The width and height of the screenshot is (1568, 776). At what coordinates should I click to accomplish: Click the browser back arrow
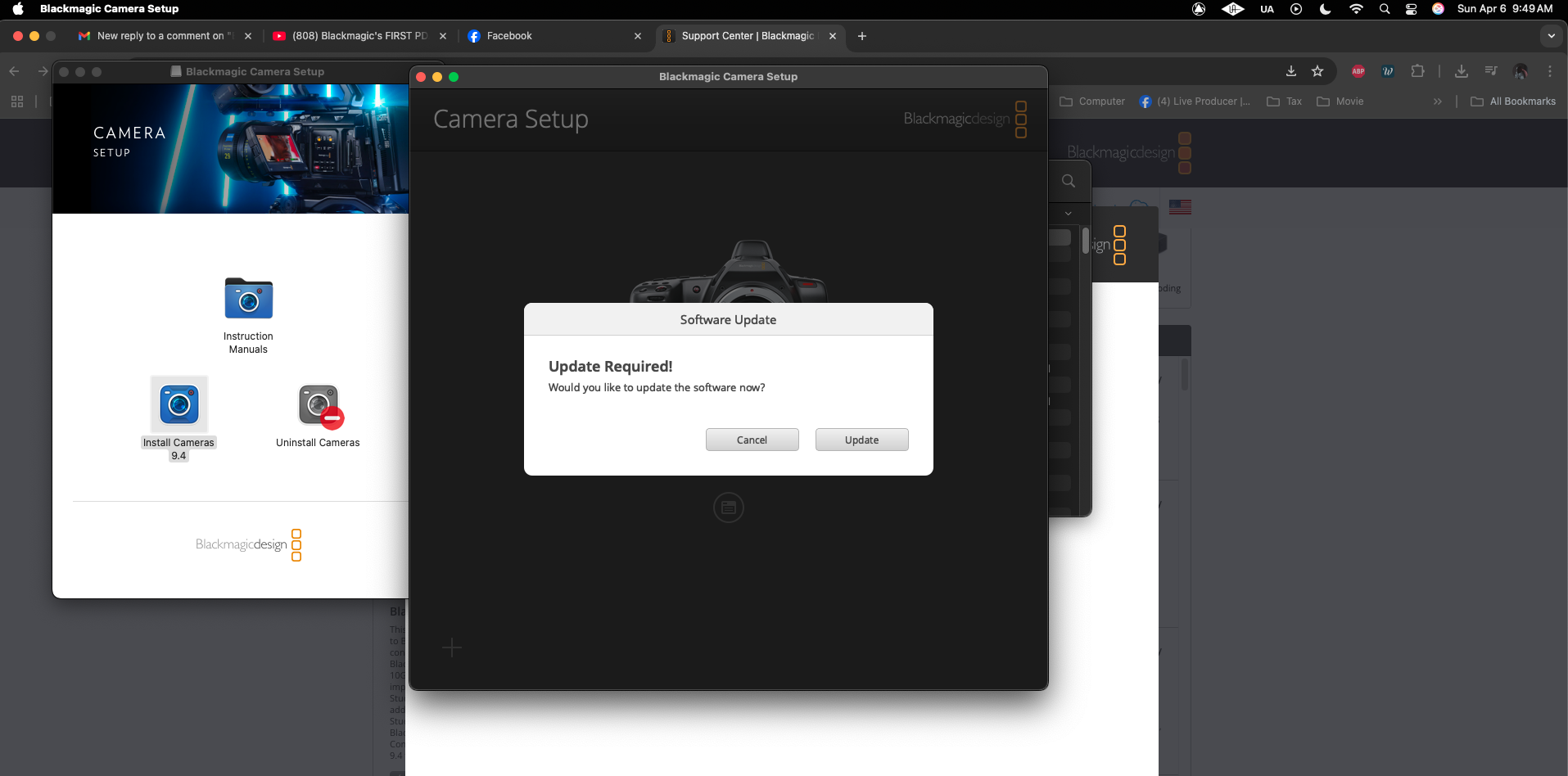point(14,71)
